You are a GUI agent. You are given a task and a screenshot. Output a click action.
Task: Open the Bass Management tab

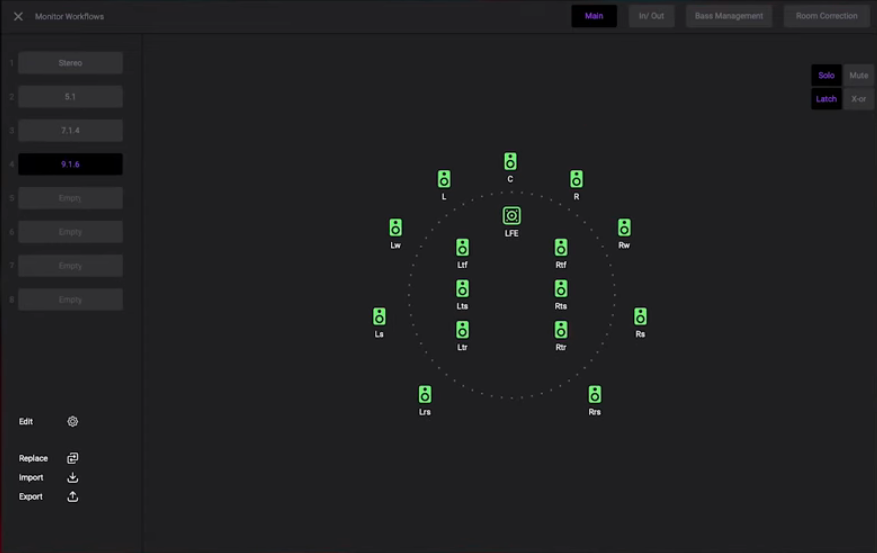[x=729, y=16]
